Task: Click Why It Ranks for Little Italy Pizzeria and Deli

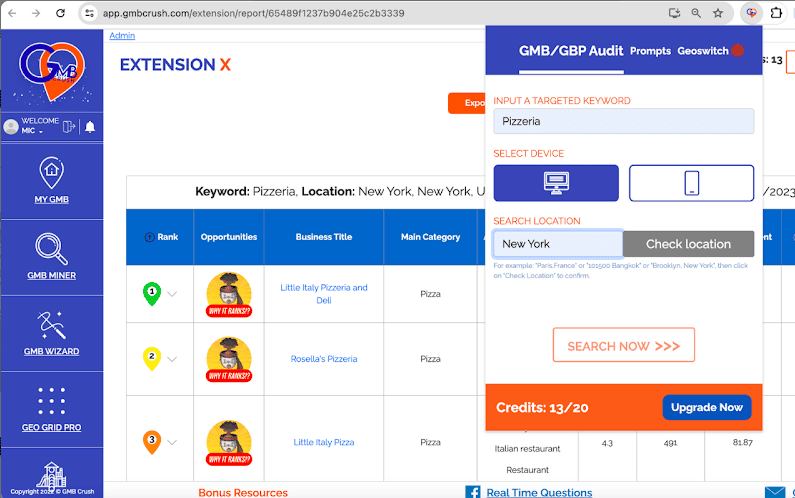Action: click(x=229, y=295)
